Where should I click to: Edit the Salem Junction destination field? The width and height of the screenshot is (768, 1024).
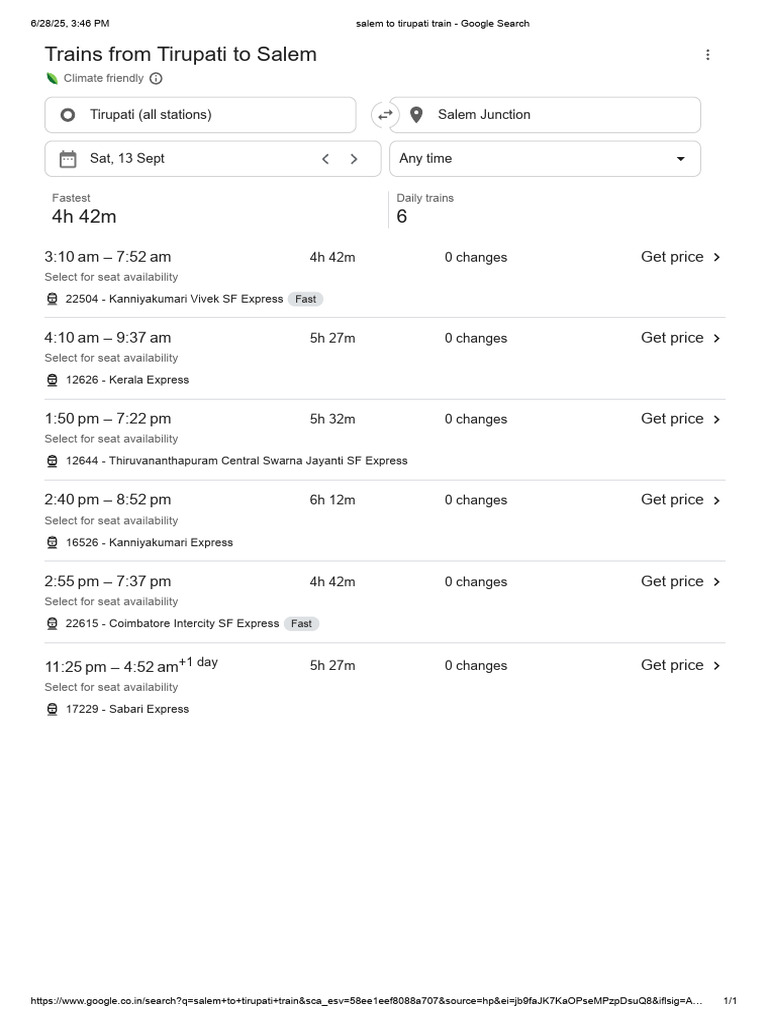(x=545, y=115)
